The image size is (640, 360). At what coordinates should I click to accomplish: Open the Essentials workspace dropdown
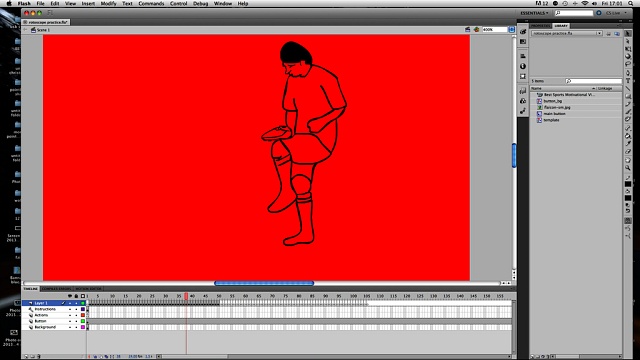(x=534, y=13)
